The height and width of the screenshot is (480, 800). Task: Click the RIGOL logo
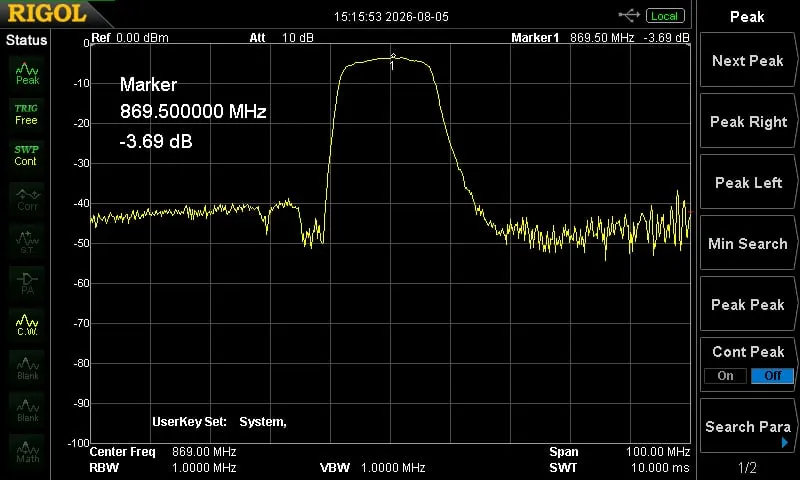47,13
